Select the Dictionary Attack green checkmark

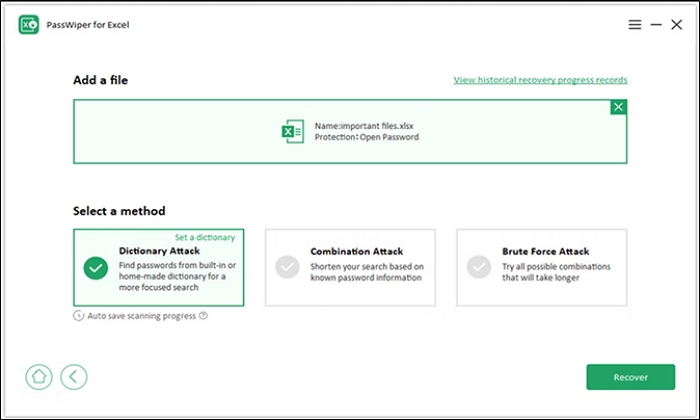point(96,267)
